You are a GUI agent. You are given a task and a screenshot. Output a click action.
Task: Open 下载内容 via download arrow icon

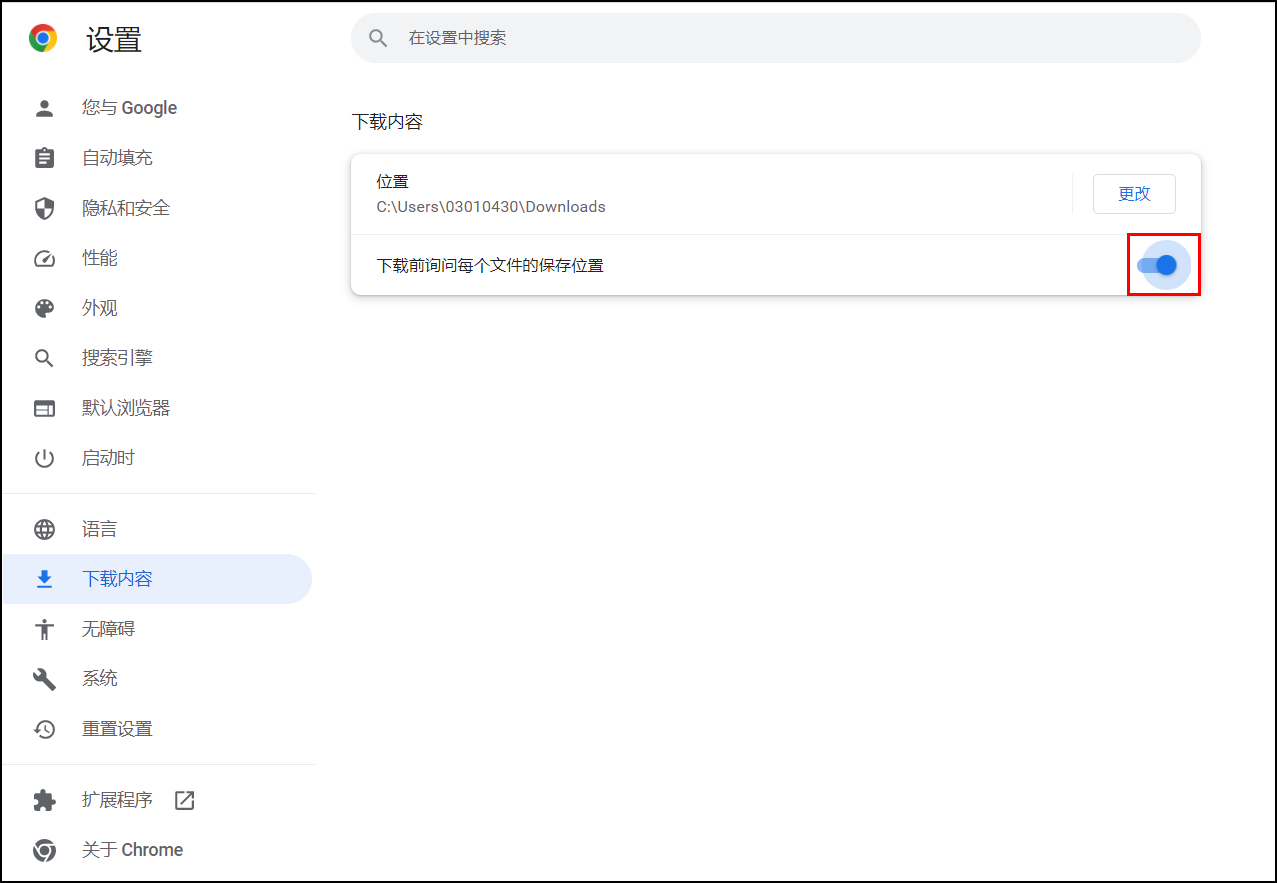[x=45, y=578]
